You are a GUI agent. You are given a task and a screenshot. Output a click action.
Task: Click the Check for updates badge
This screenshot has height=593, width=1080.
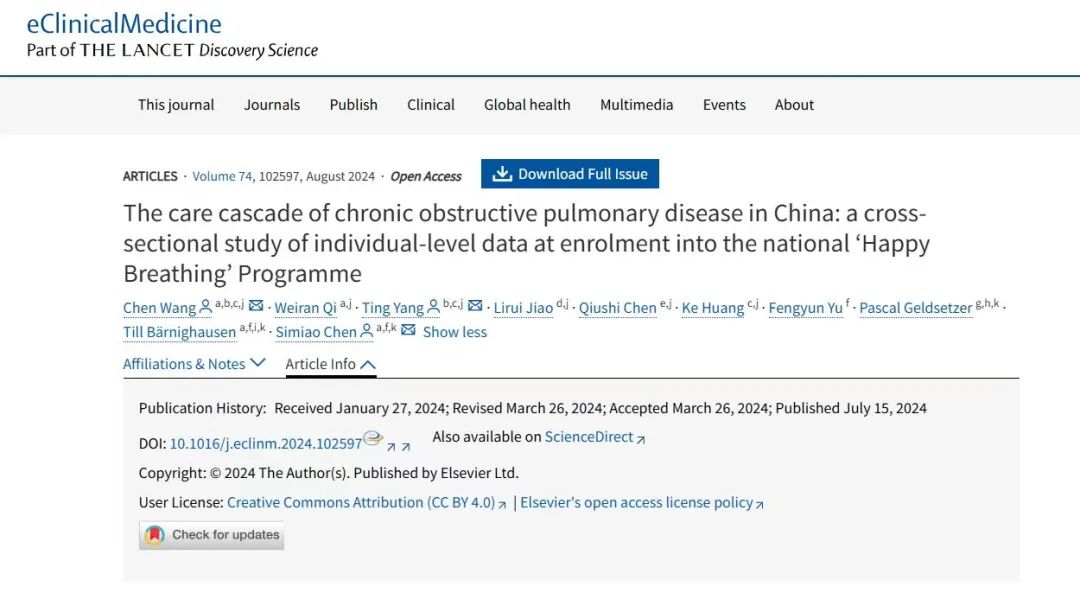click(x=212, y=535)
